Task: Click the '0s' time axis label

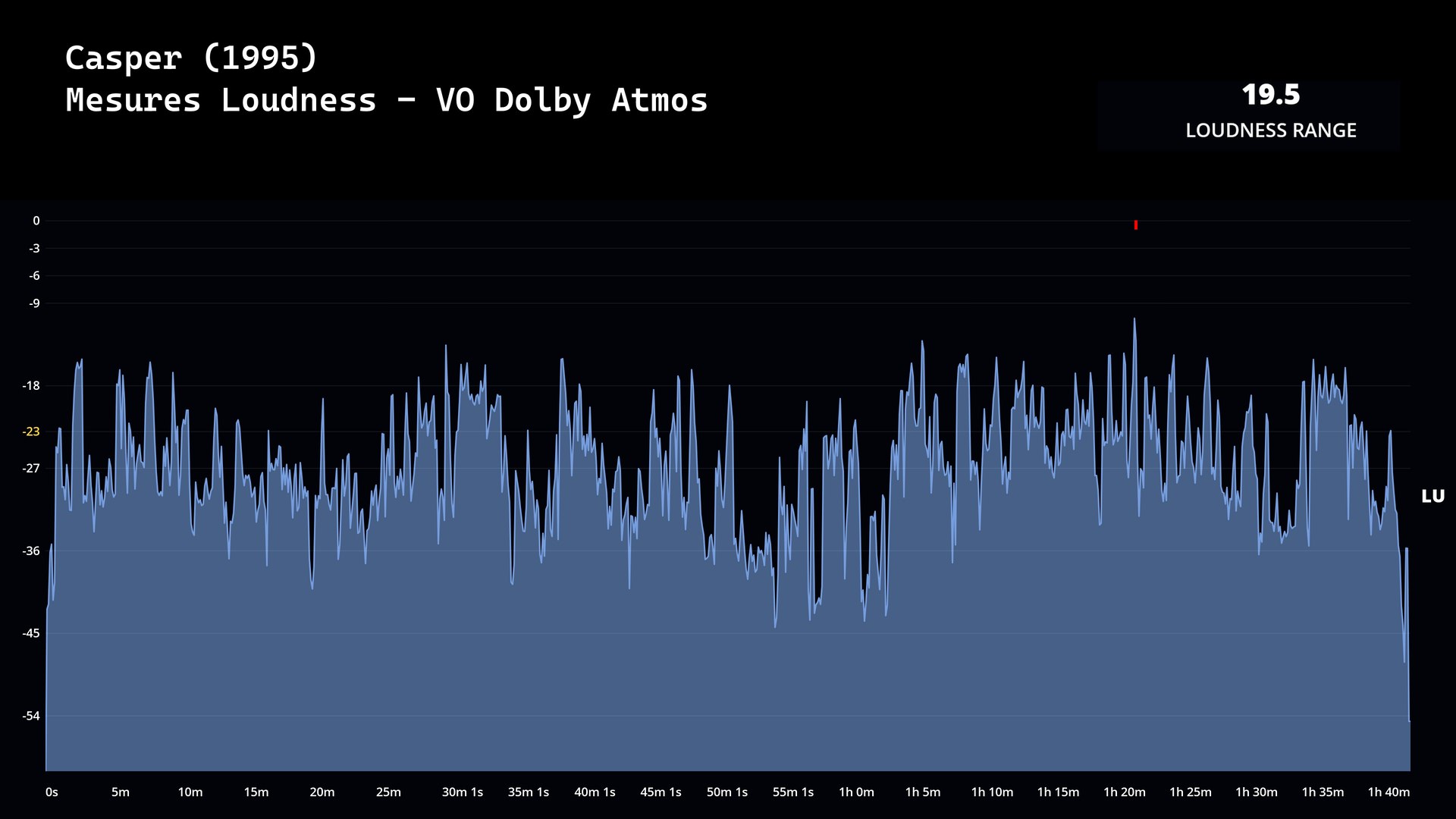Action: point(52,792)
